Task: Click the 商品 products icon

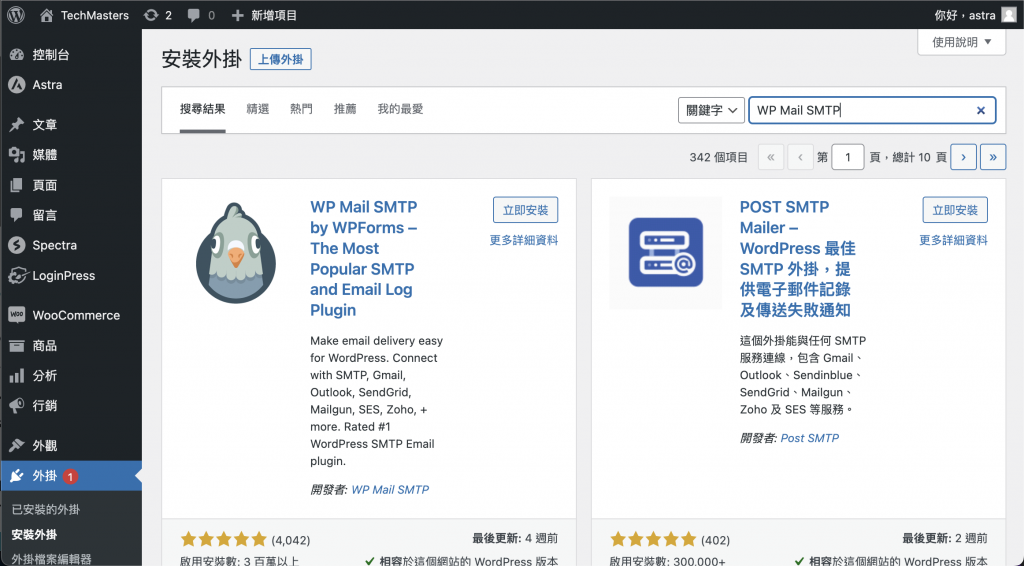Action: [x=17, y=345]
